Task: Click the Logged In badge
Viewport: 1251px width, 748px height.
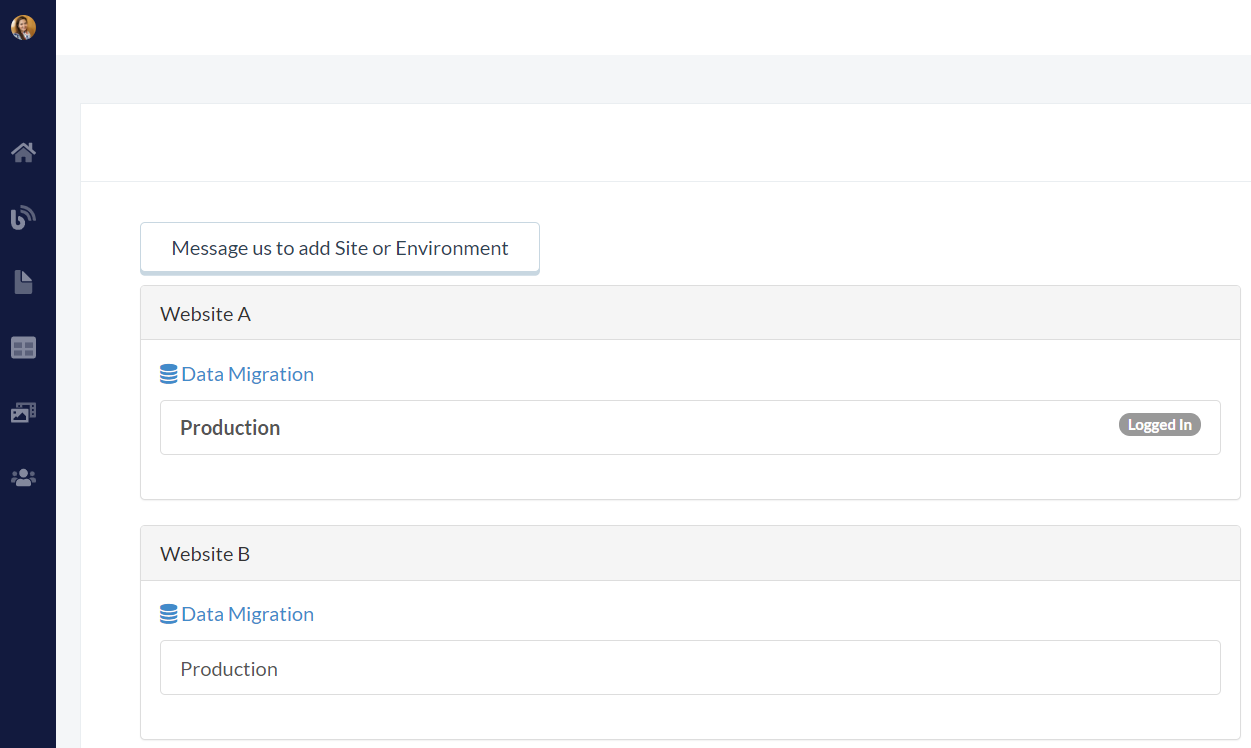Action: pyautogui.click(x=1160, y=425)
